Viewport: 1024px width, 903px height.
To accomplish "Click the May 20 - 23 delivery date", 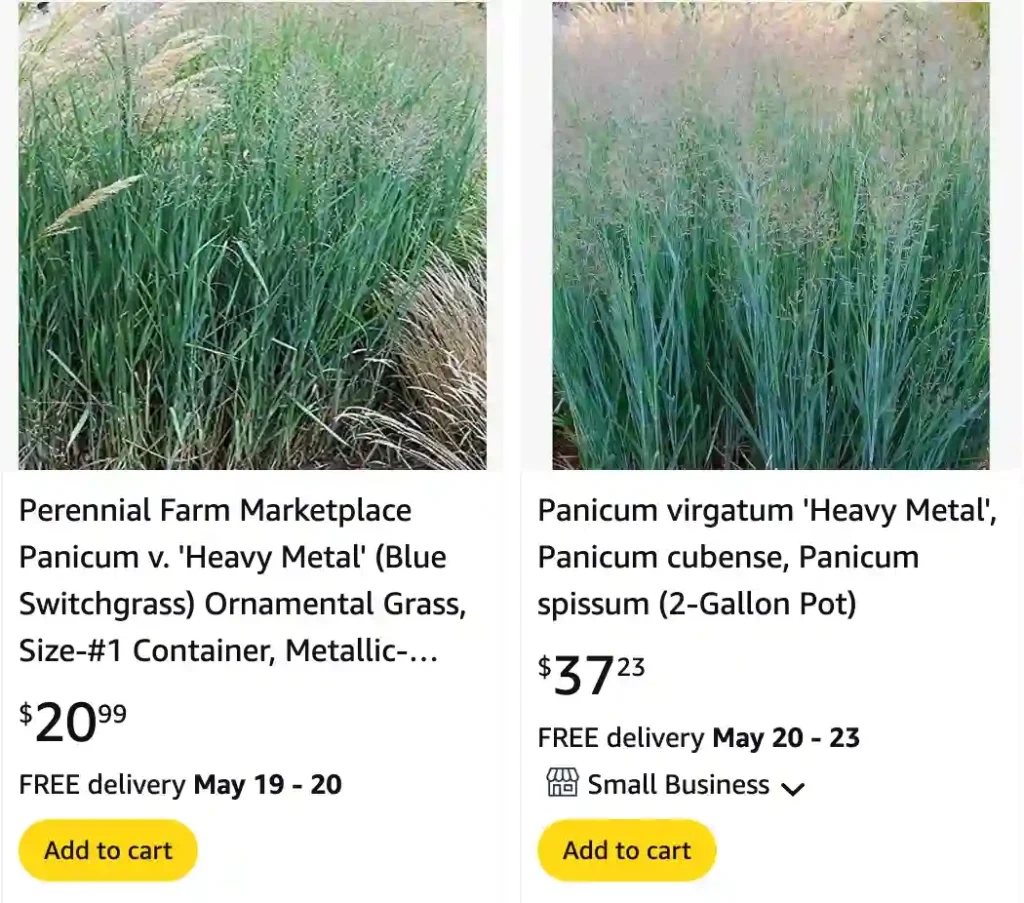I will 786,738.
